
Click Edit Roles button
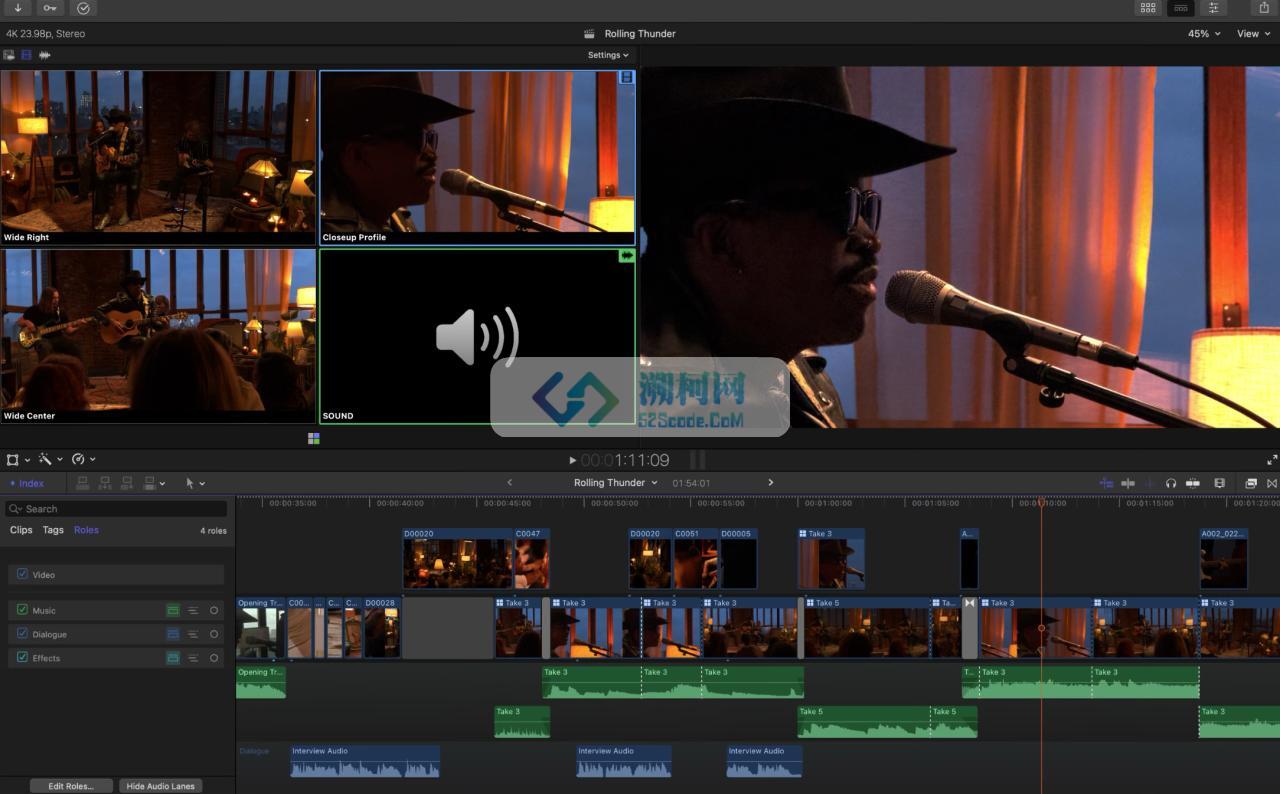pyautogui.click(x=71, y=786)
